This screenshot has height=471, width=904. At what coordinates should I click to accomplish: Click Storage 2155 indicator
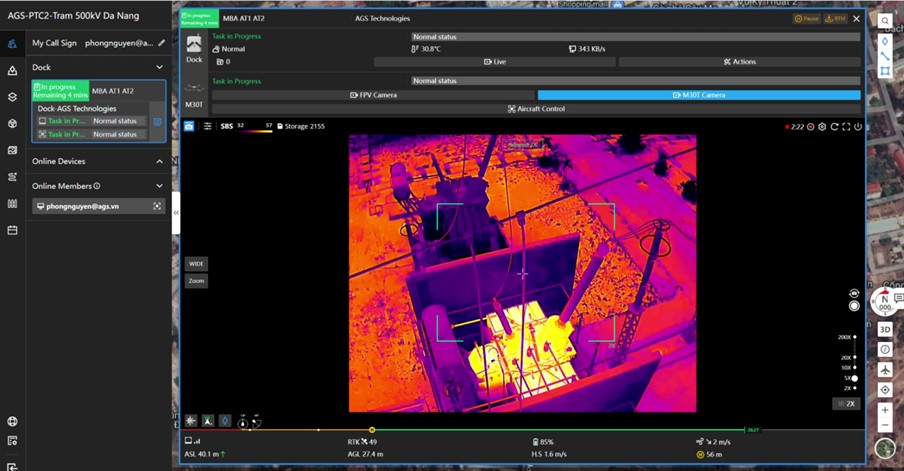tap(300, 126)
